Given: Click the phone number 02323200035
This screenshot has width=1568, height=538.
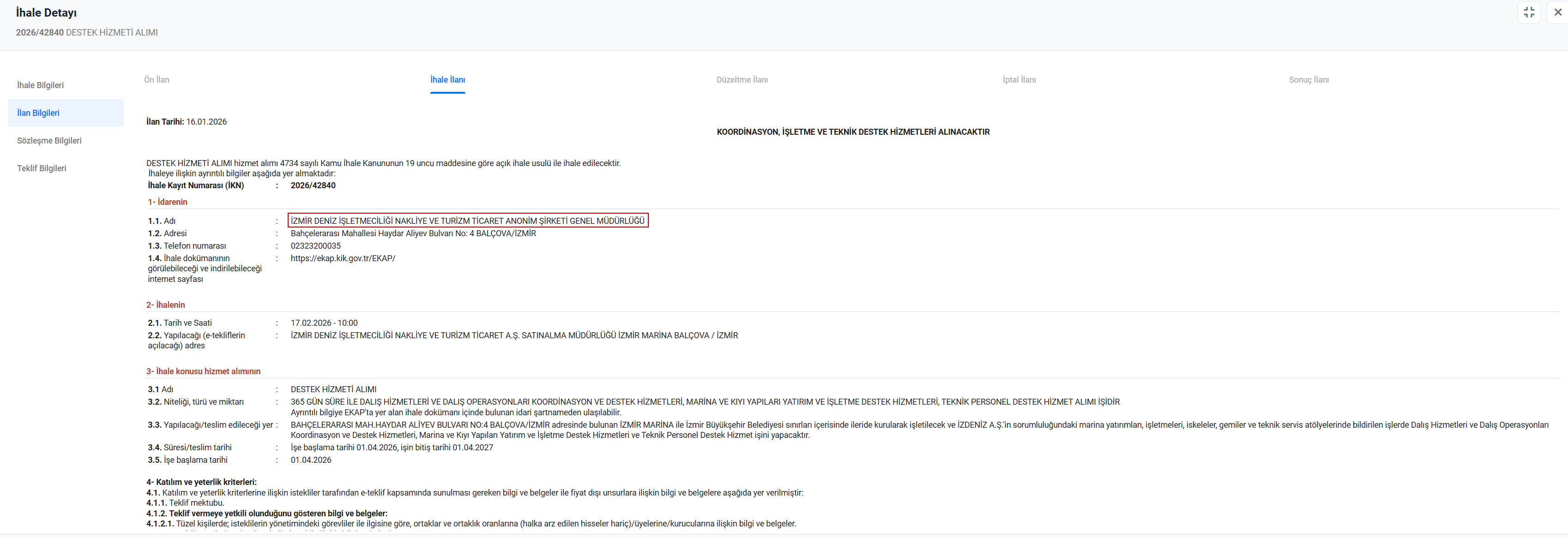Looking at the screenshot, I should 315,246.
